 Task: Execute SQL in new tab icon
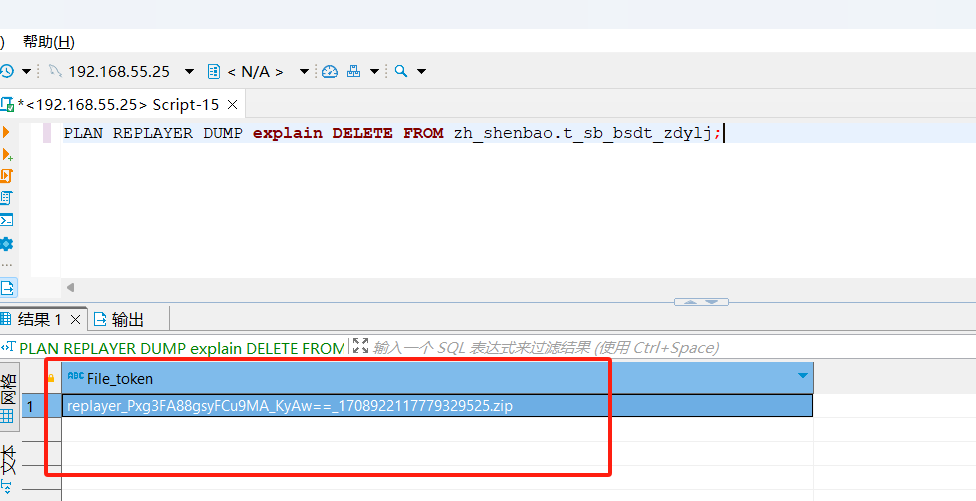pyautogui.click(x=7, y=154)
